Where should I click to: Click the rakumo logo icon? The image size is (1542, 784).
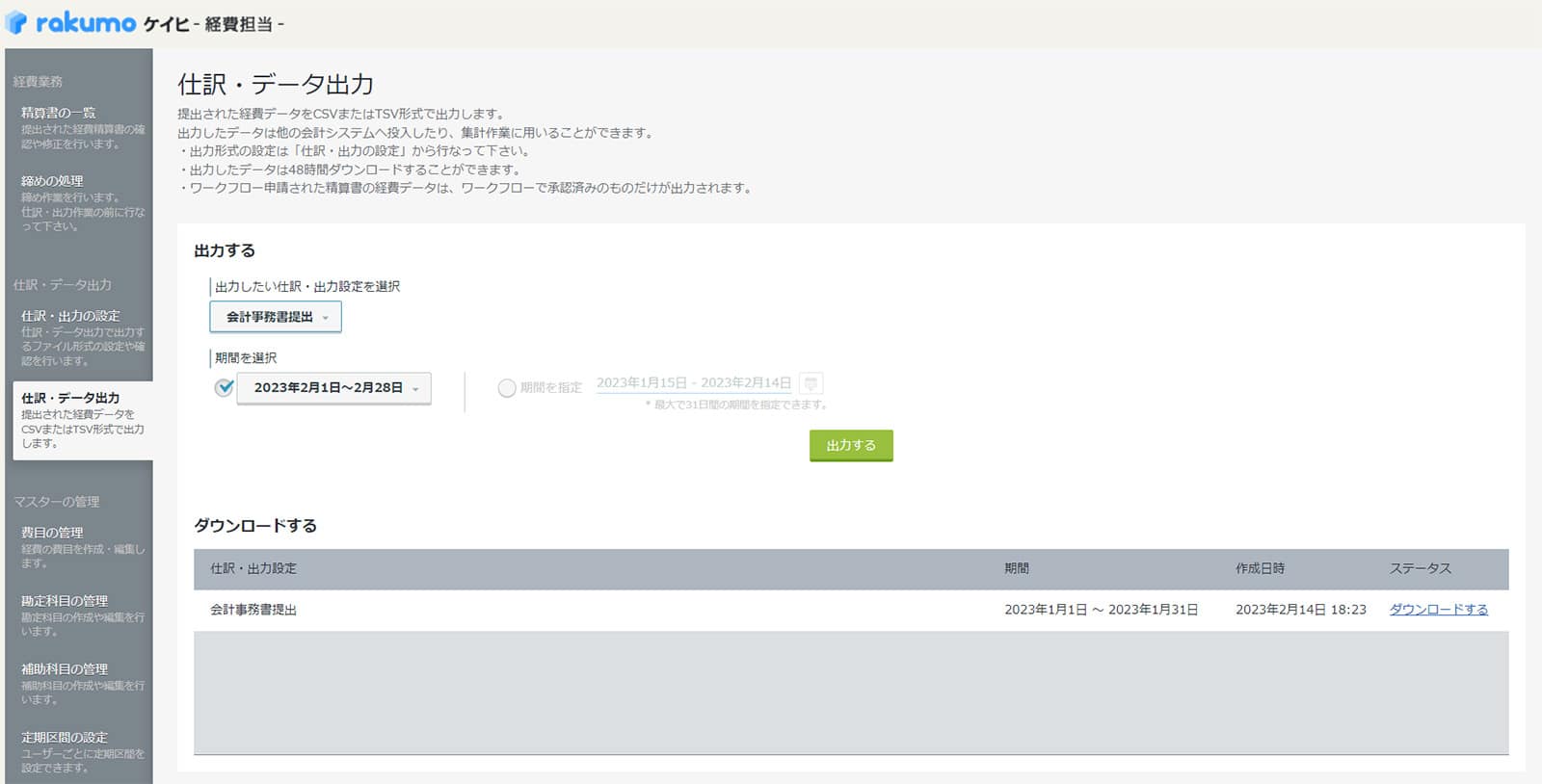pos(16,23)
